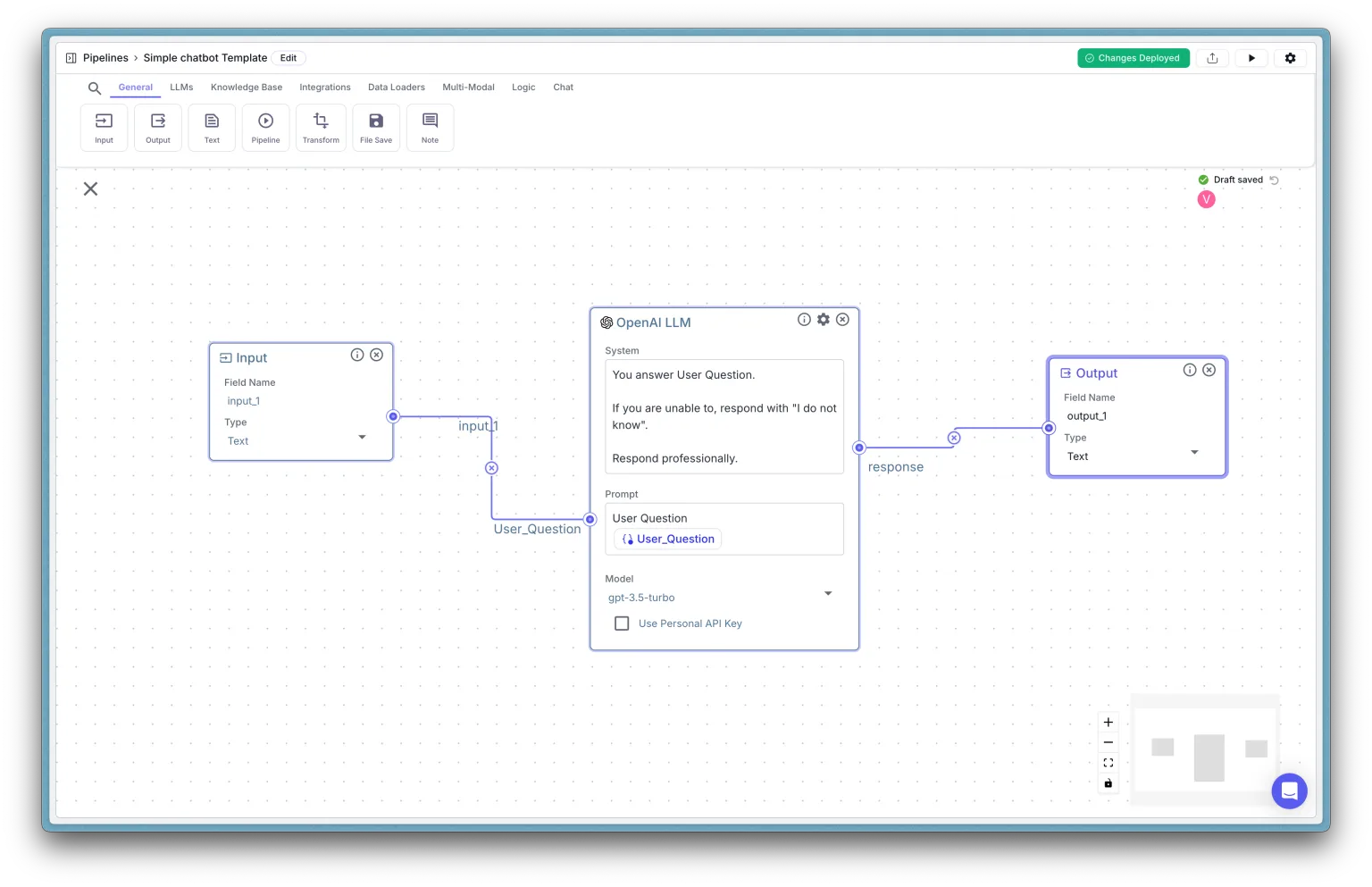Open the Output node Type dropdown

[x=1134, y=456]
